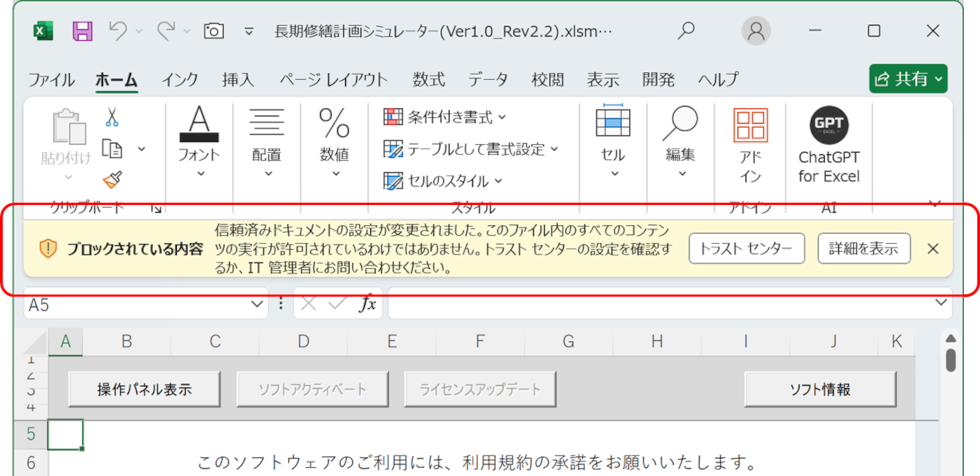This screenshot has width=980, height=476.
Task: Expand the 条件付き書式 dropdown
Action: (445, 117)
